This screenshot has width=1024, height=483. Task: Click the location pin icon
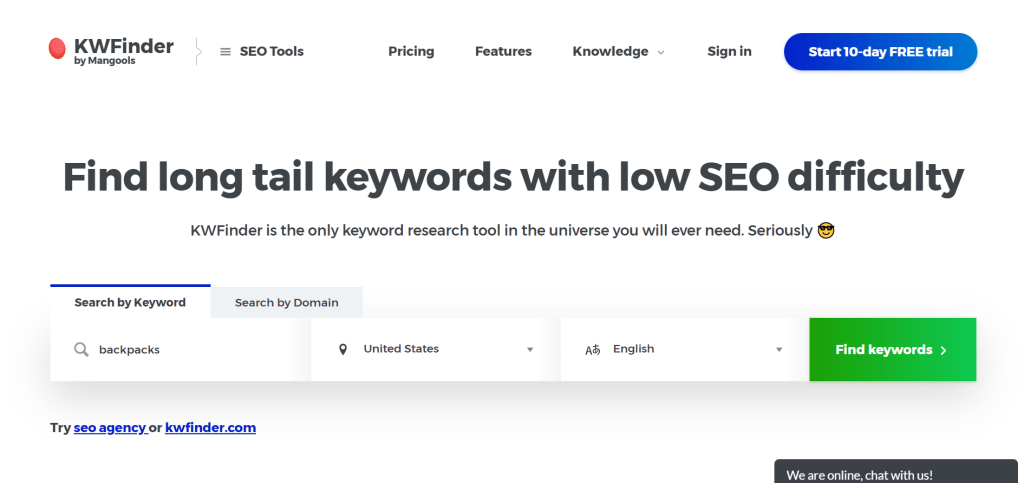[343, 349]
